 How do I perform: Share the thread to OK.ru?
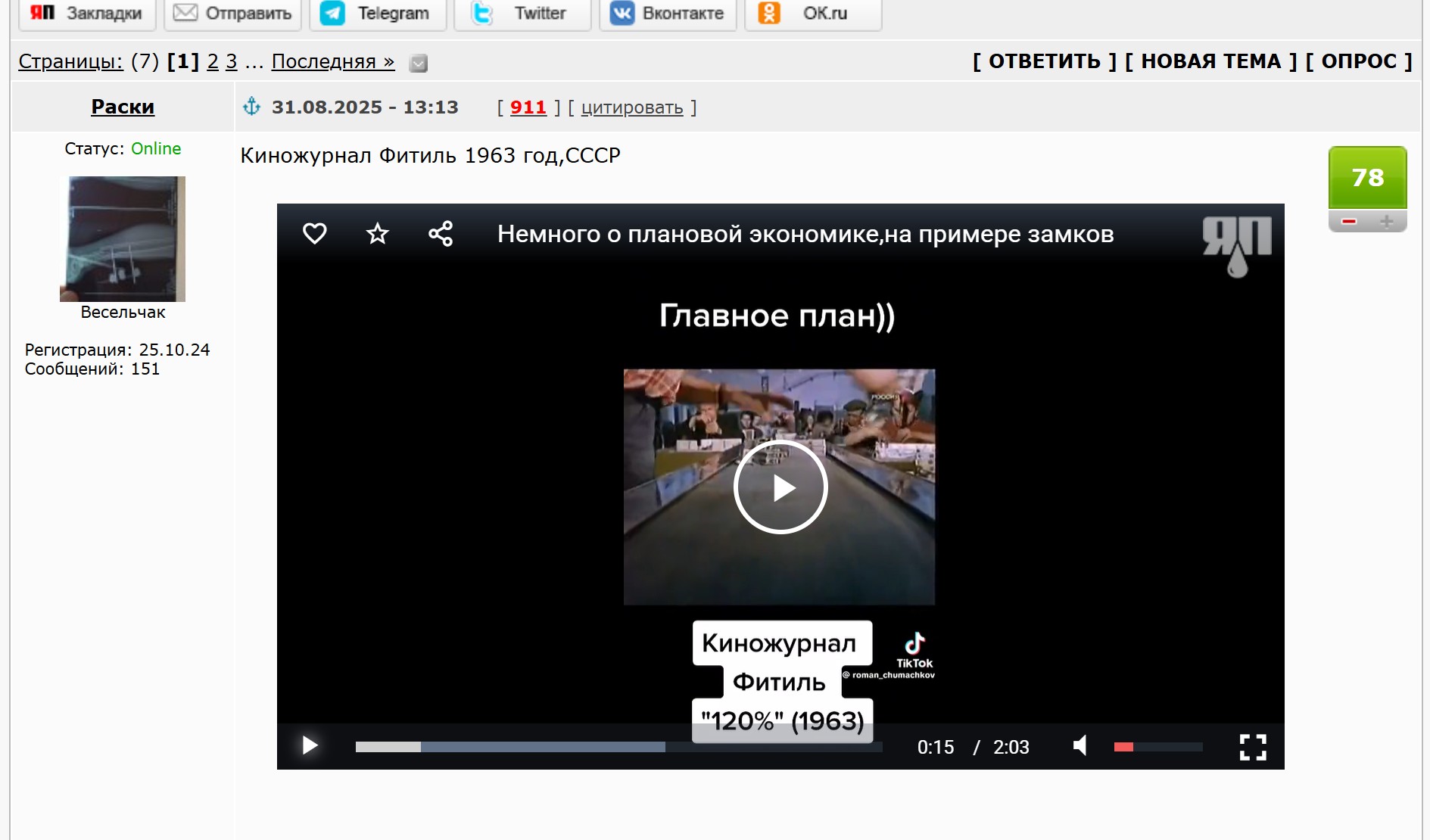tap(813, 14)
